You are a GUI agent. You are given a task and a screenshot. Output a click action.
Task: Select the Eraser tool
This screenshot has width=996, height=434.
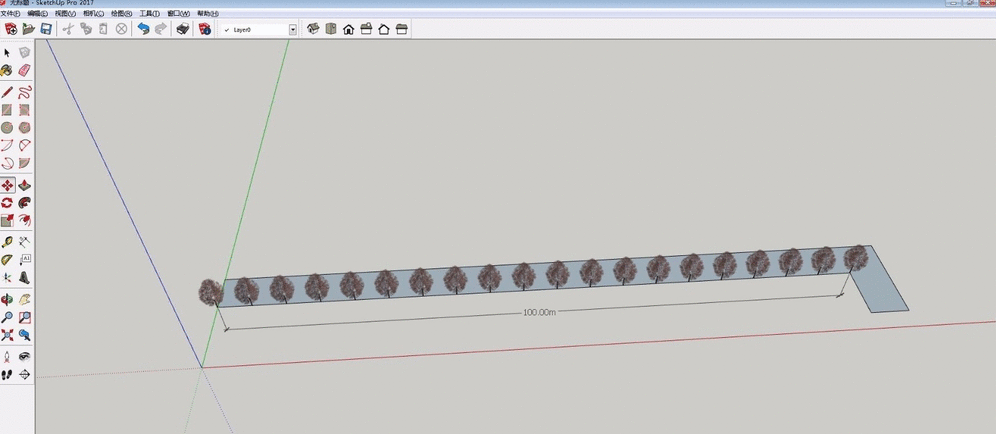(24, 71)
